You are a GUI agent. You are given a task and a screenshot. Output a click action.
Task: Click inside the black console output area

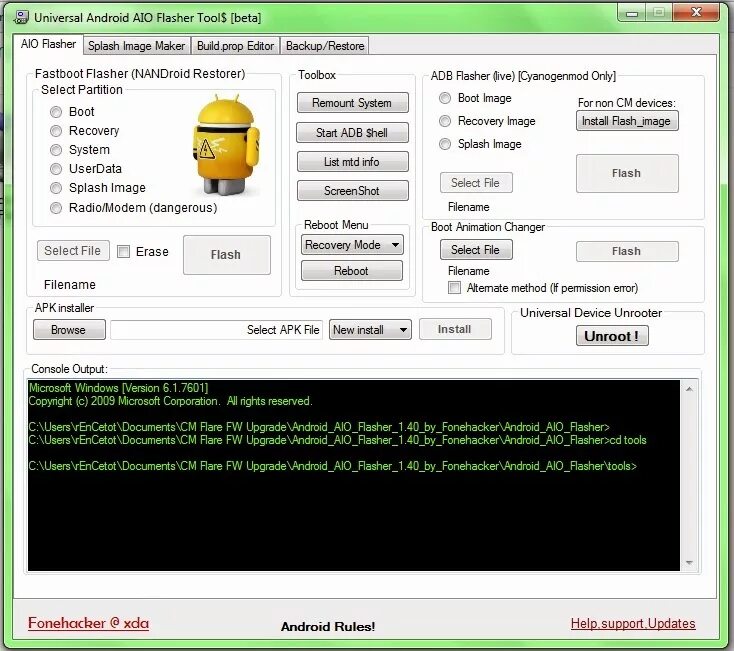pyautogui.click(x=354, y=475)
